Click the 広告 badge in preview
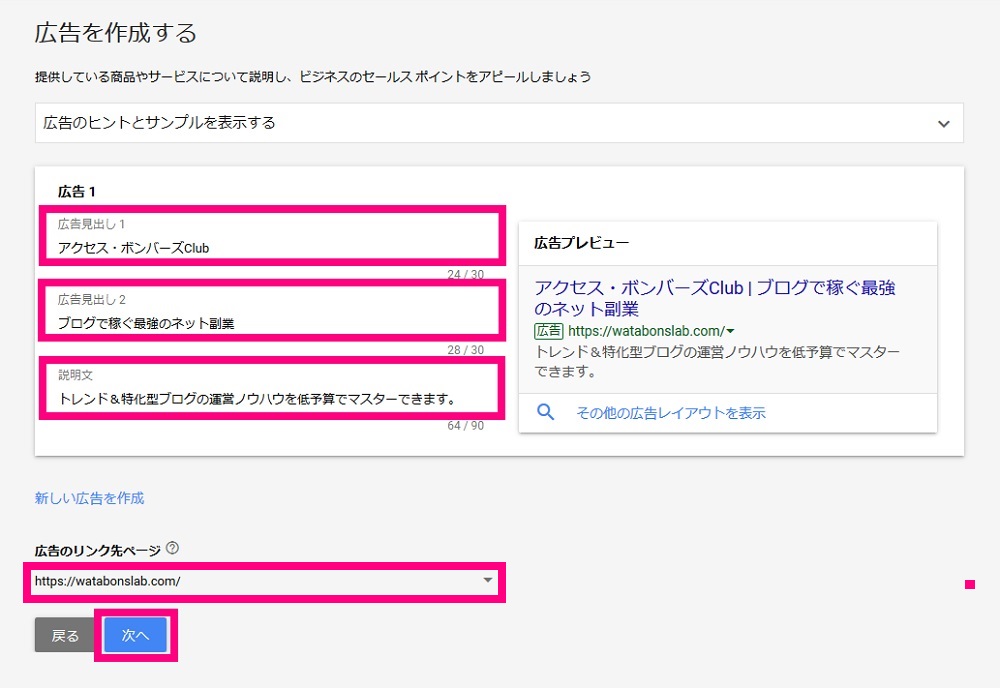 pyautogui.click(x=548, y=331)
